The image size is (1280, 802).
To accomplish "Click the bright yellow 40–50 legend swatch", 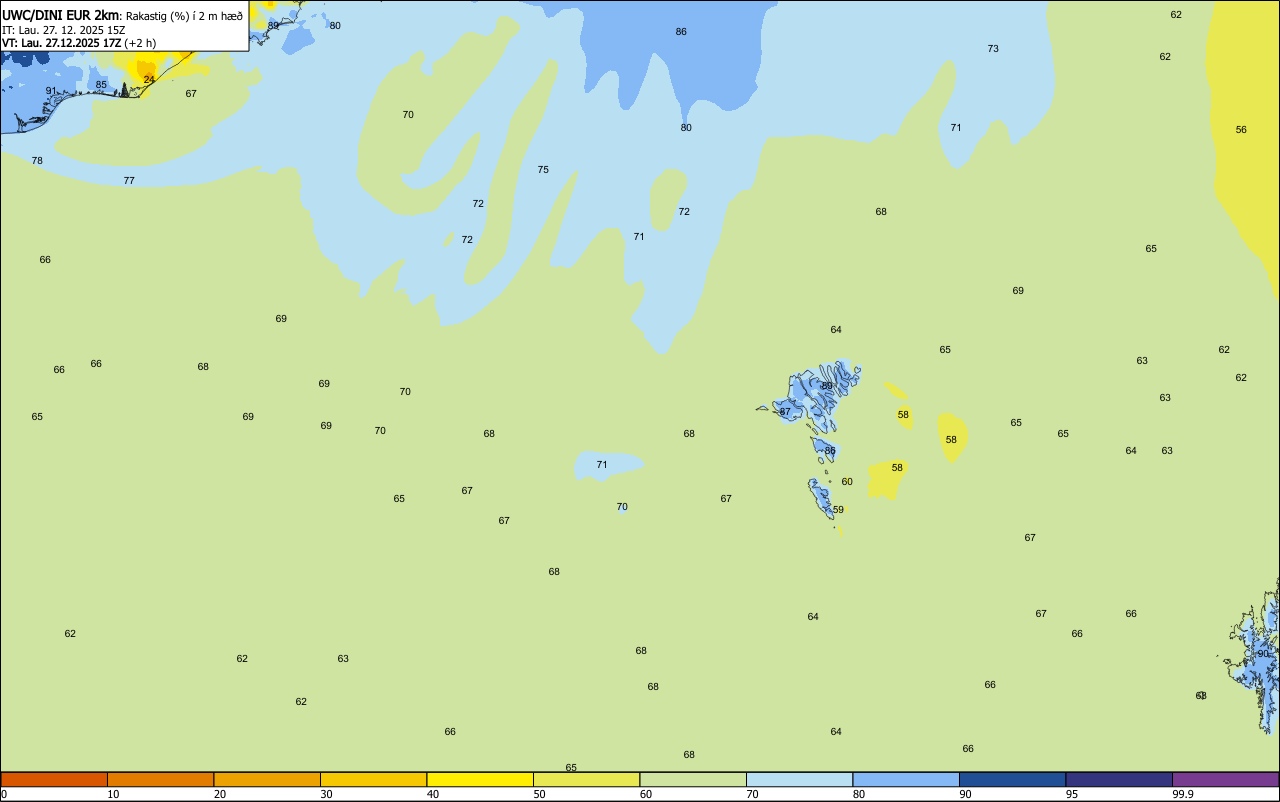I will [x=480, y=779].
